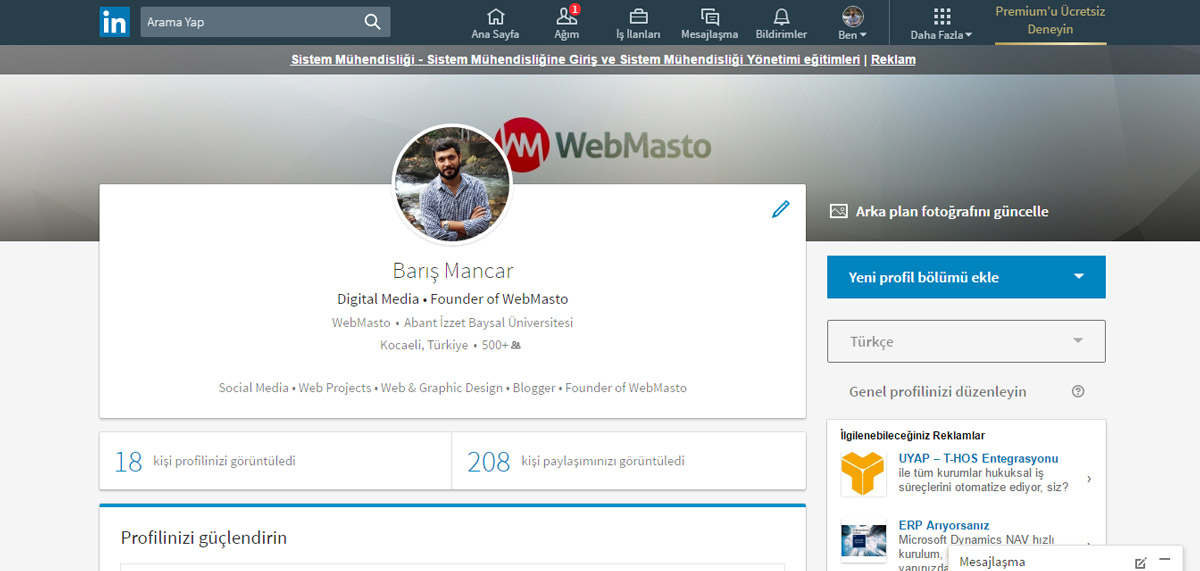Expand the Yeni profil bölümü arrow

1078,277
